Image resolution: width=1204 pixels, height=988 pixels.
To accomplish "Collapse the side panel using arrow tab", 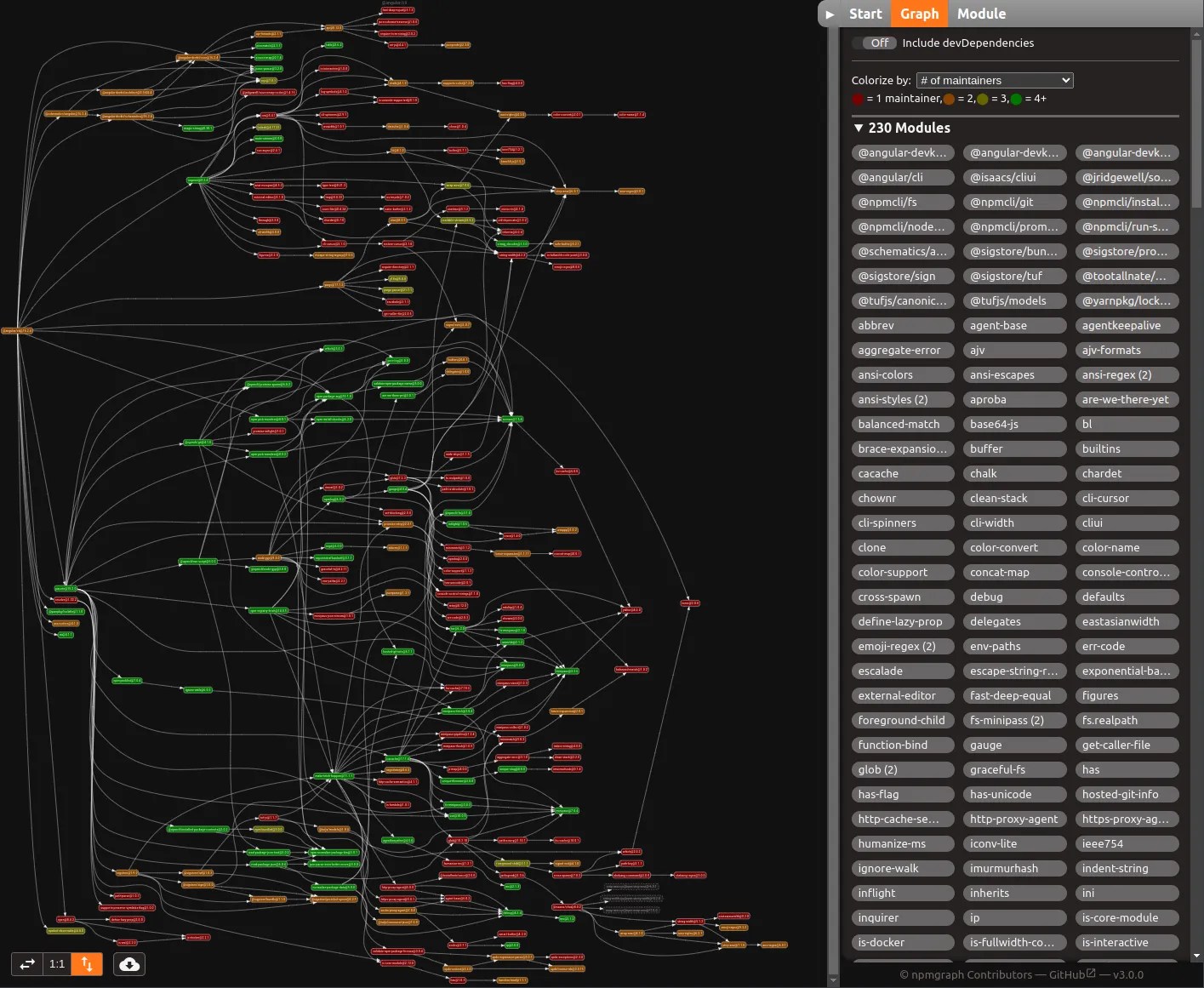I will 829,14.
